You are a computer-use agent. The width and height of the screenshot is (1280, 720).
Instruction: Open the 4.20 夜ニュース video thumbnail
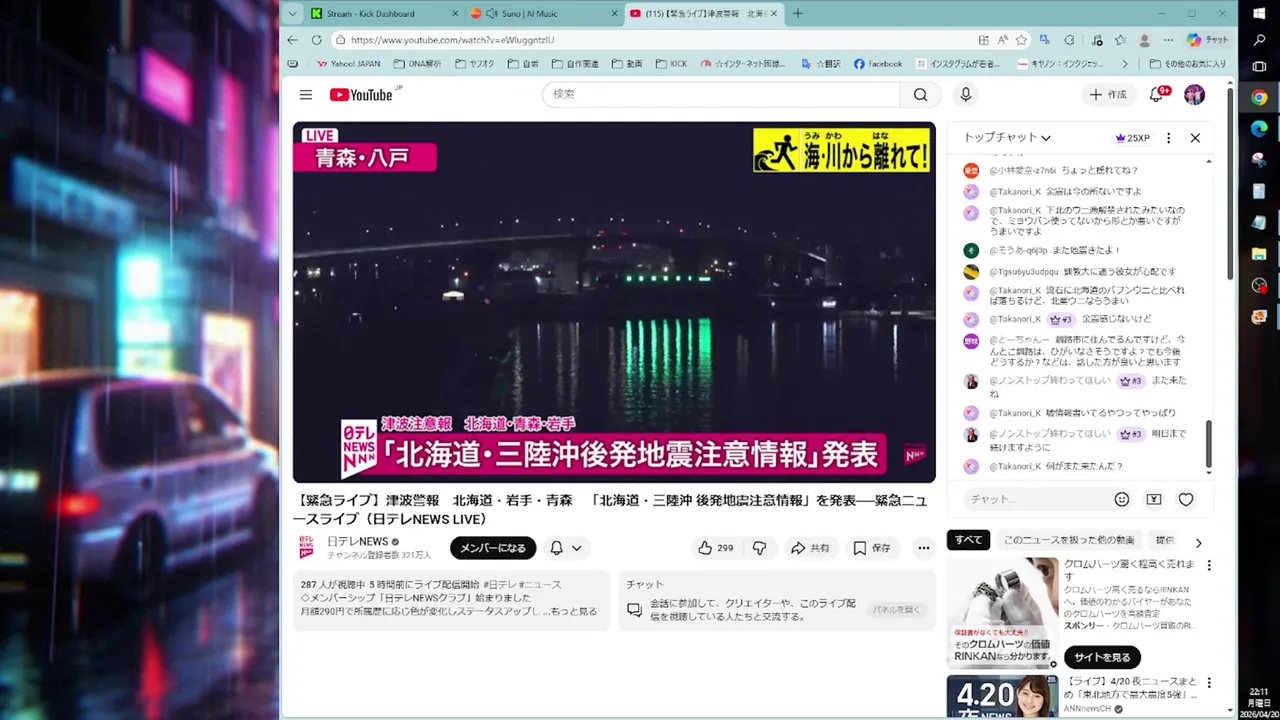coord(1002,698)
